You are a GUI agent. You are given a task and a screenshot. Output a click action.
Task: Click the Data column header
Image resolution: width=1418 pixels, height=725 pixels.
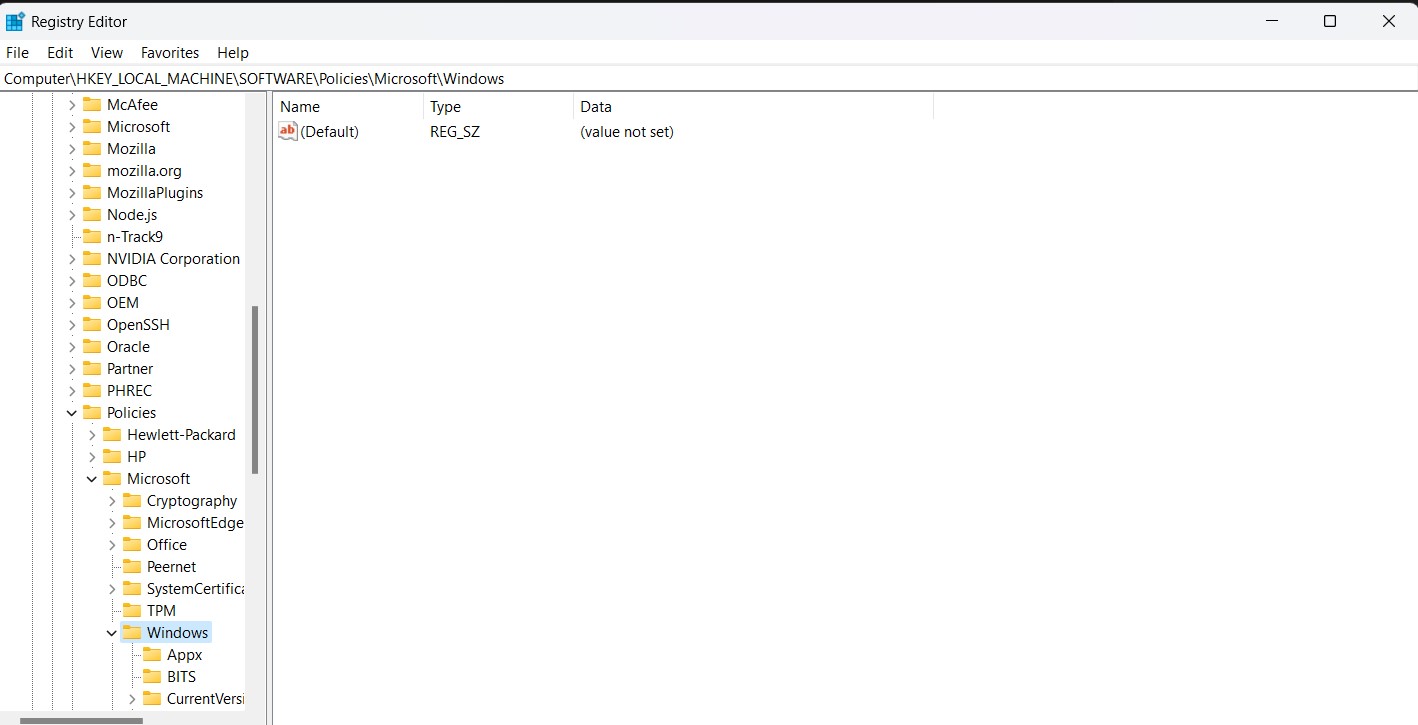(596, 107)
